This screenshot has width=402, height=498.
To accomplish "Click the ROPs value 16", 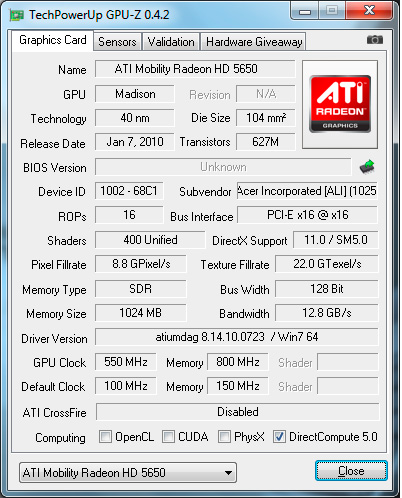I will [x=129, y=215].
